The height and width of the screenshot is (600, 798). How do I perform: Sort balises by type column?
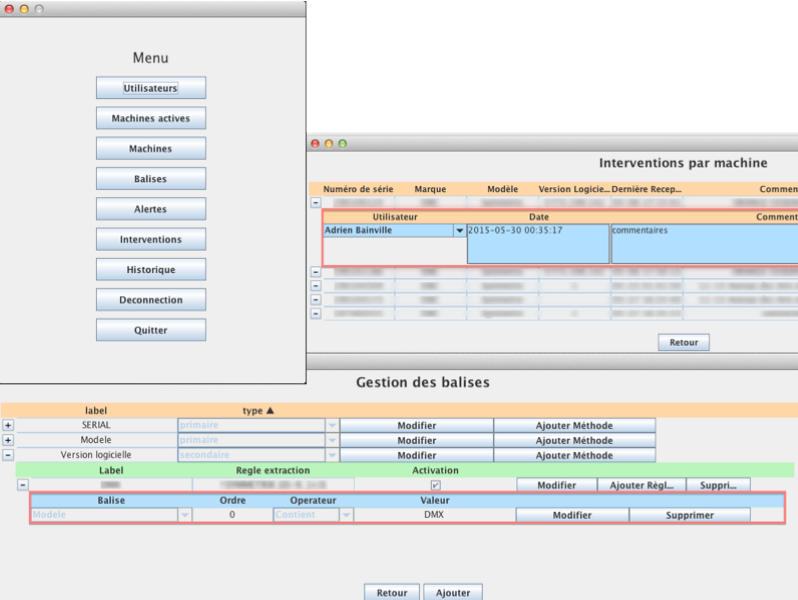(258, 411)
